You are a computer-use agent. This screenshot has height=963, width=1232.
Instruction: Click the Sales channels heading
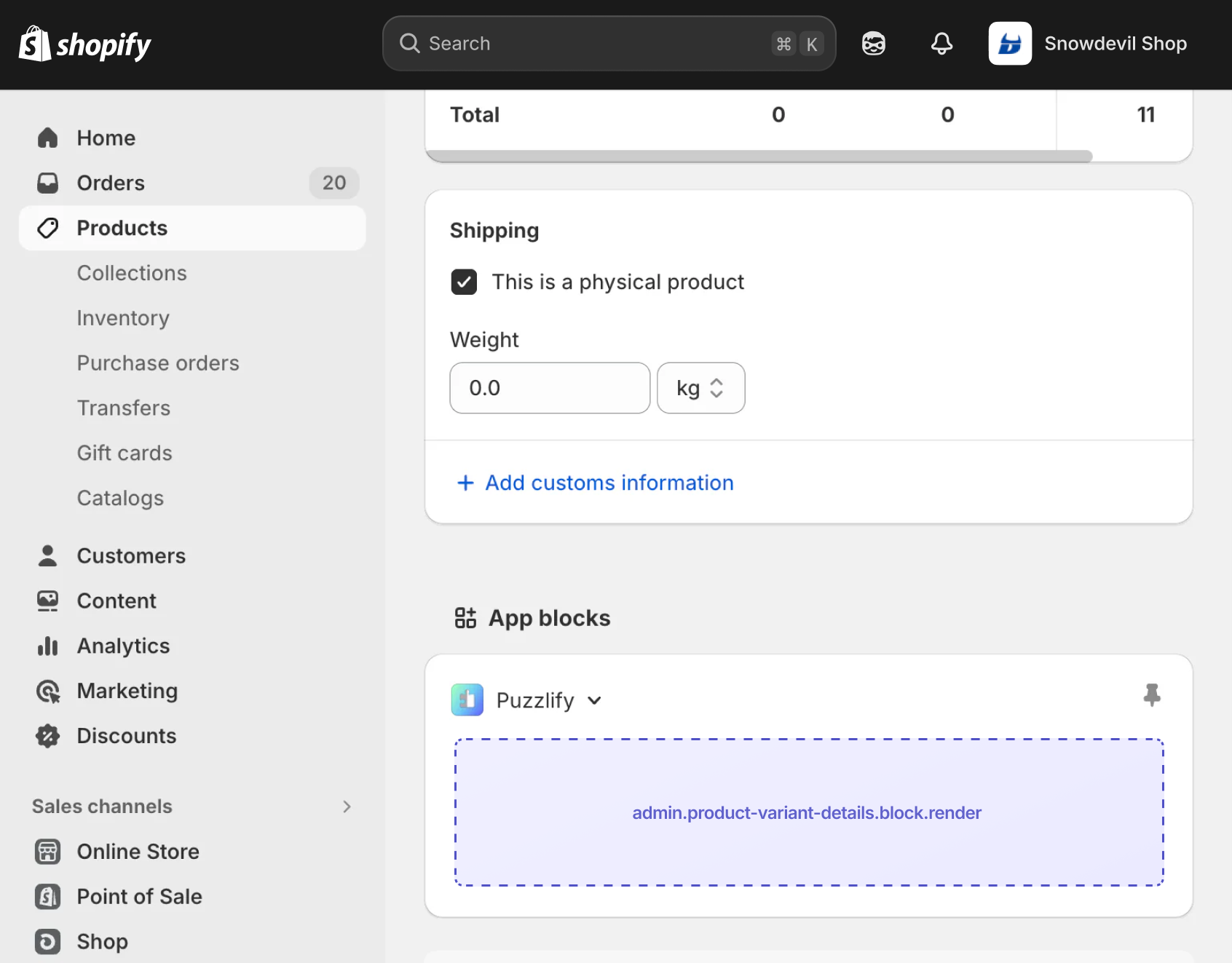point(102,807)
